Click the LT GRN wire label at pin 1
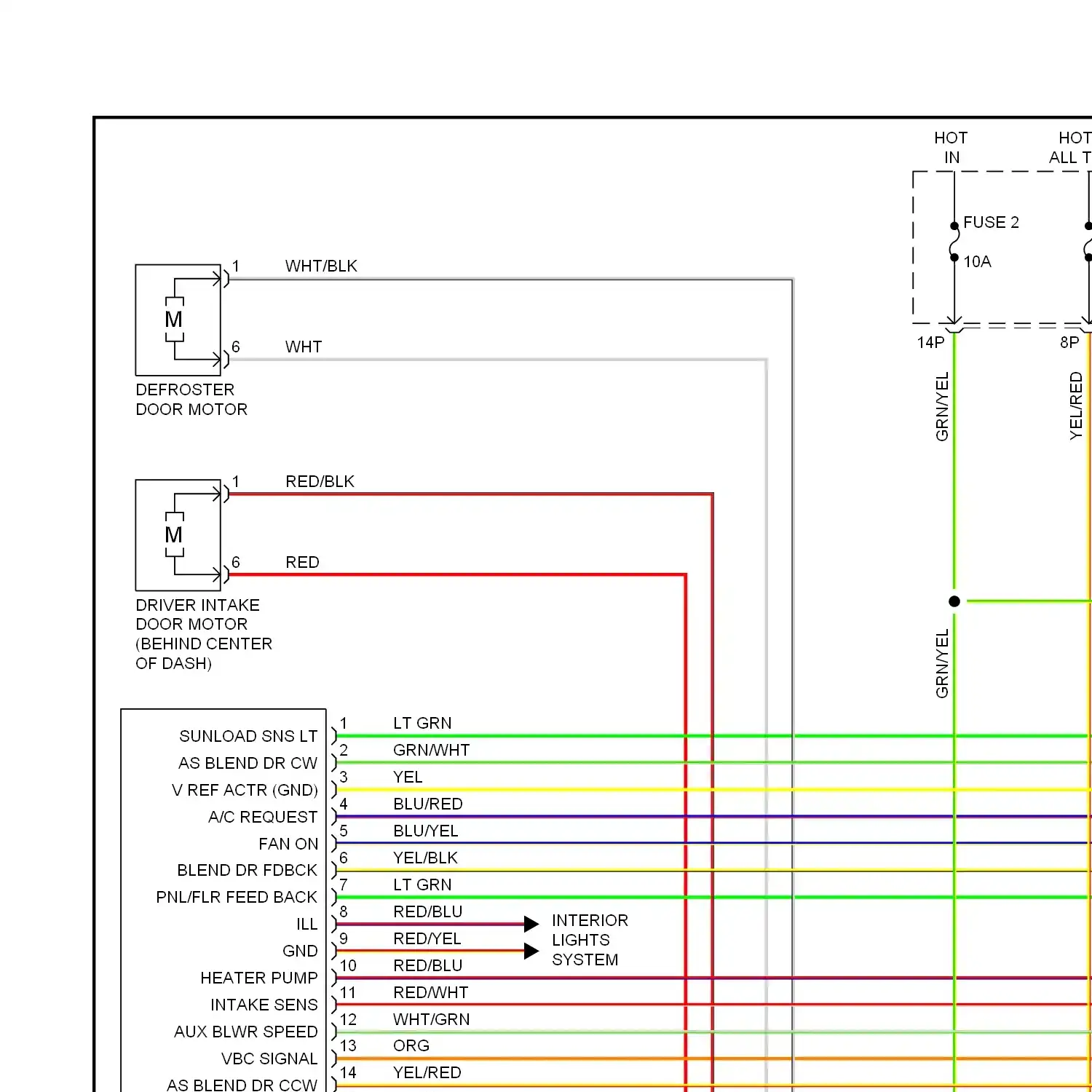 pos(422,723)
